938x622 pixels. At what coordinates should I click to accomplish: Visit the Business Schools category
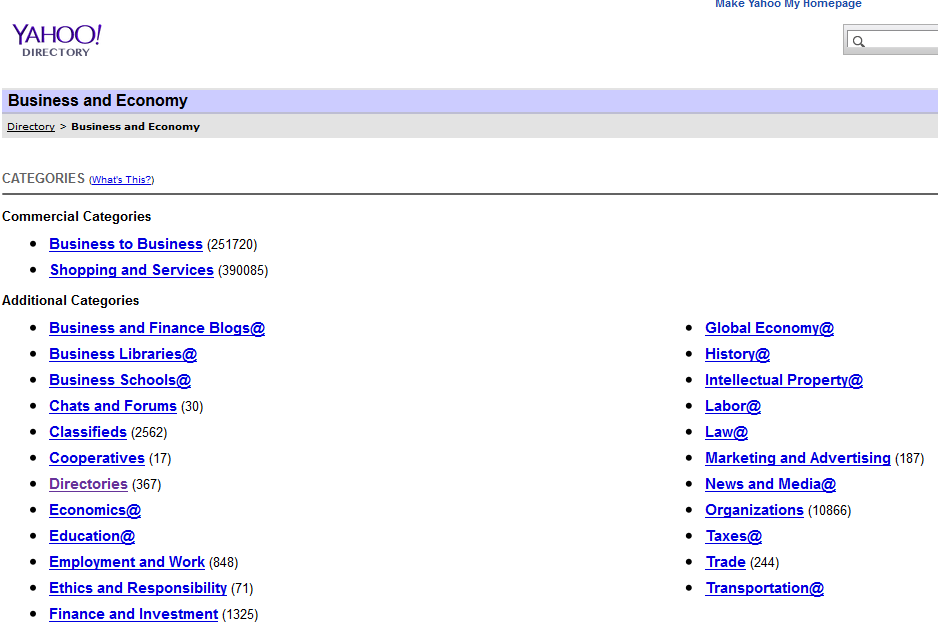[x=120, y=380]
